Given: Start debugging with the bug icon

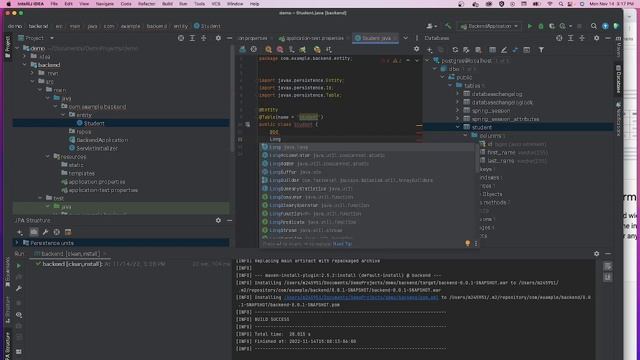Looking at the screenshot, I should point(541,26).
